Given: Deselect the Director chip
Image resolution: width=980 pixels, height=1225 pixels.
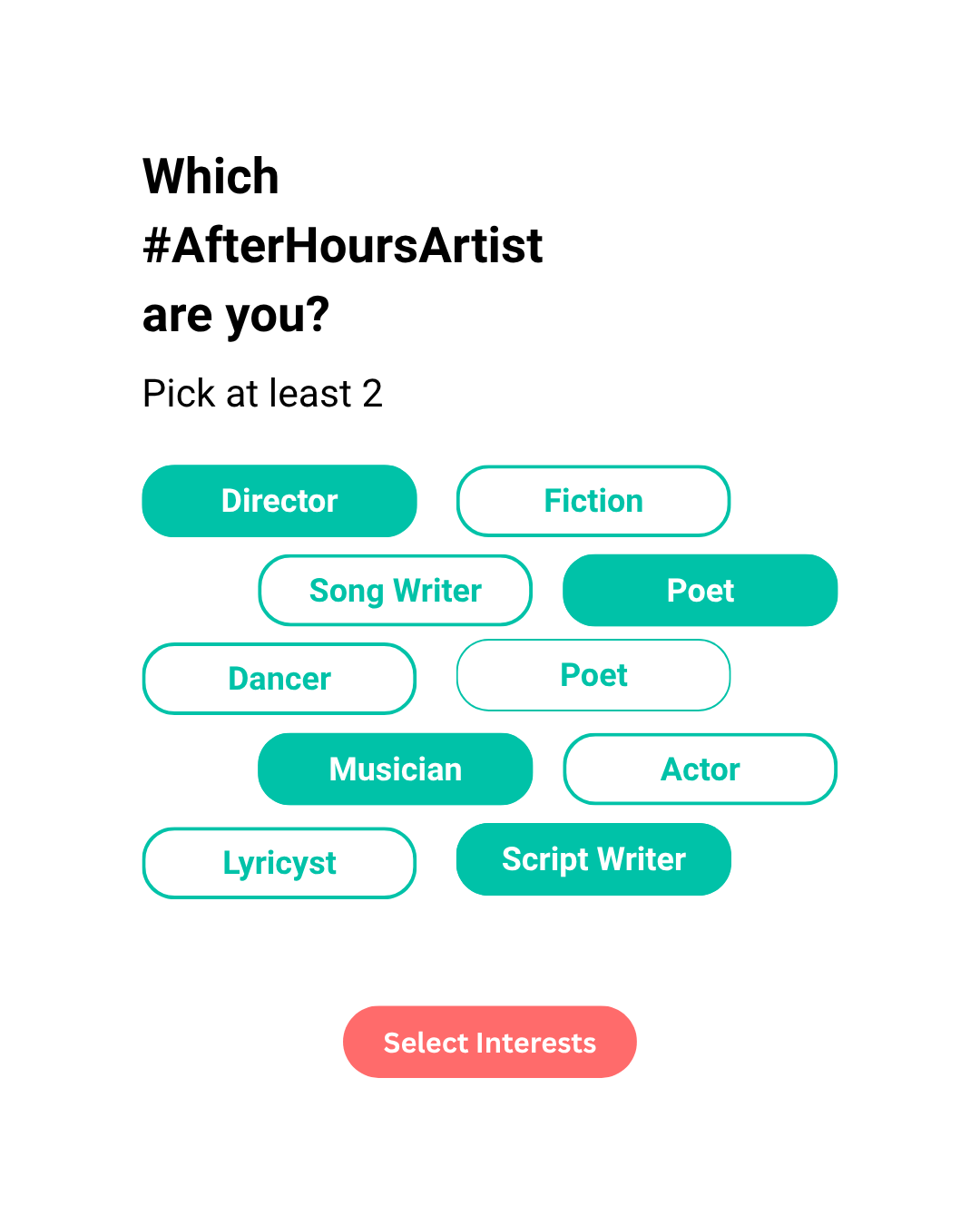Looking at the screenshot, I should [279, 501].
